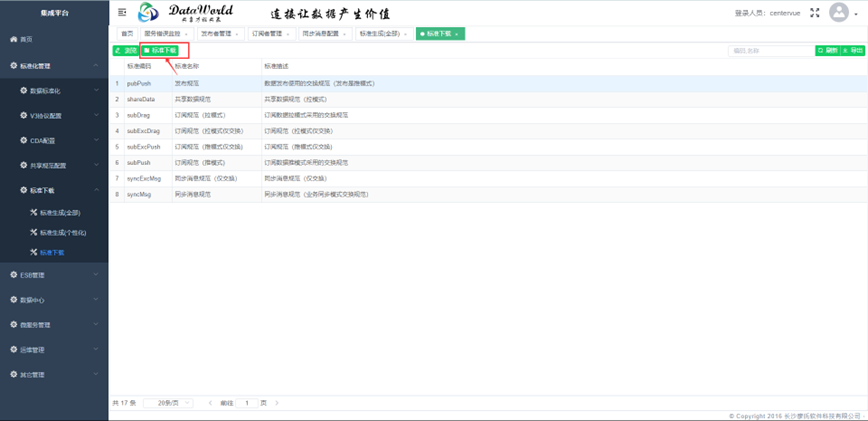Screen dimensions: 868x421
Task: Close the 发布者管理 tab
Action: tap(236, 34)
